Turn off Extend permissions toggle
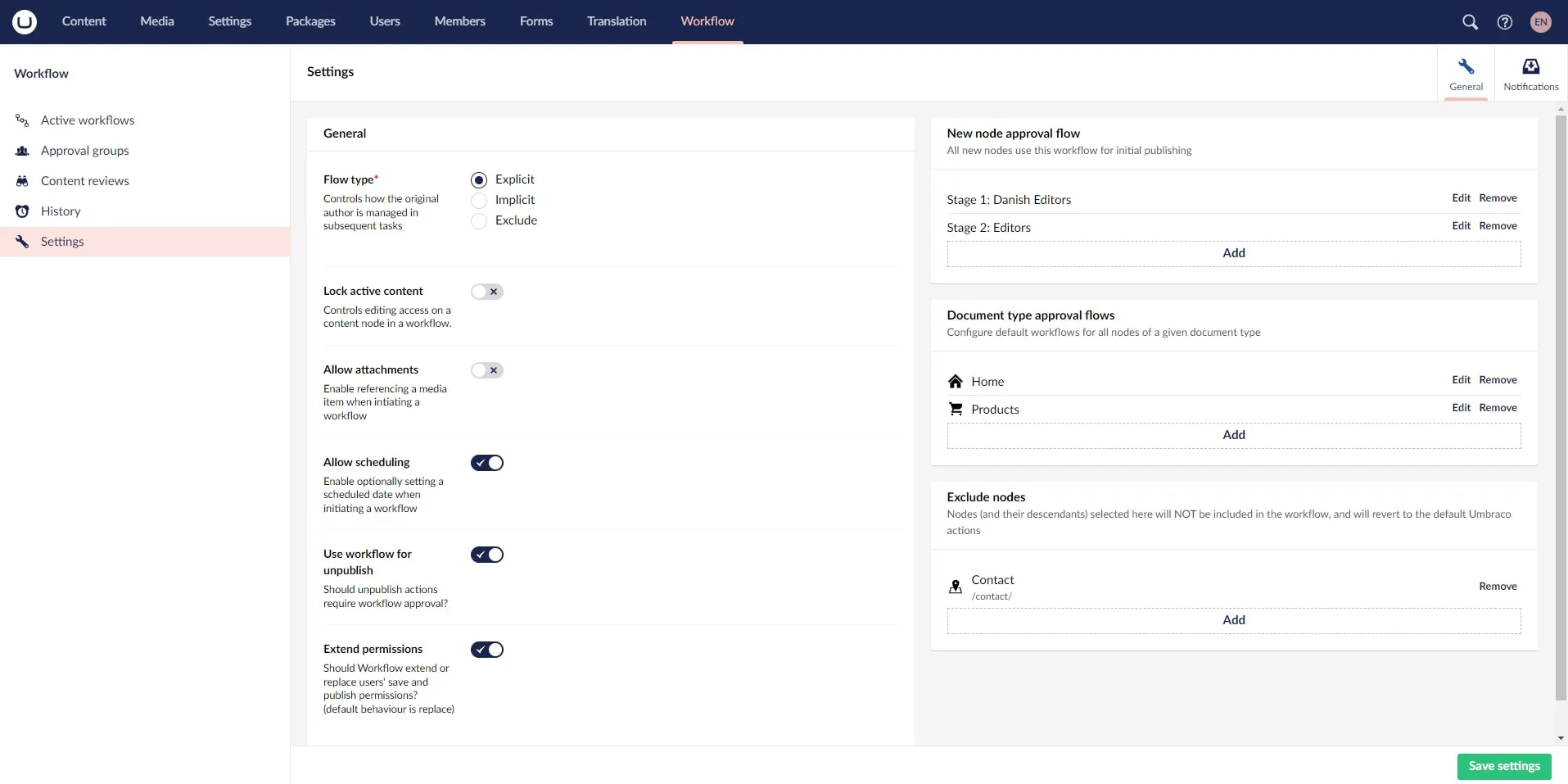The image size is (1568, 784). pos(486,650)
